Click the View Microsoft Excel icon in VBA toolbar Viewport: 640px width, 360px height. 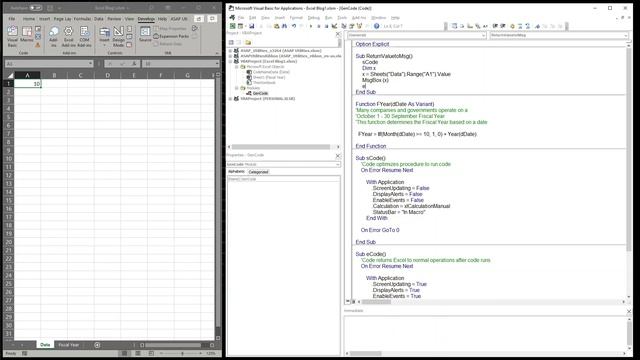(x=233, y=26)
